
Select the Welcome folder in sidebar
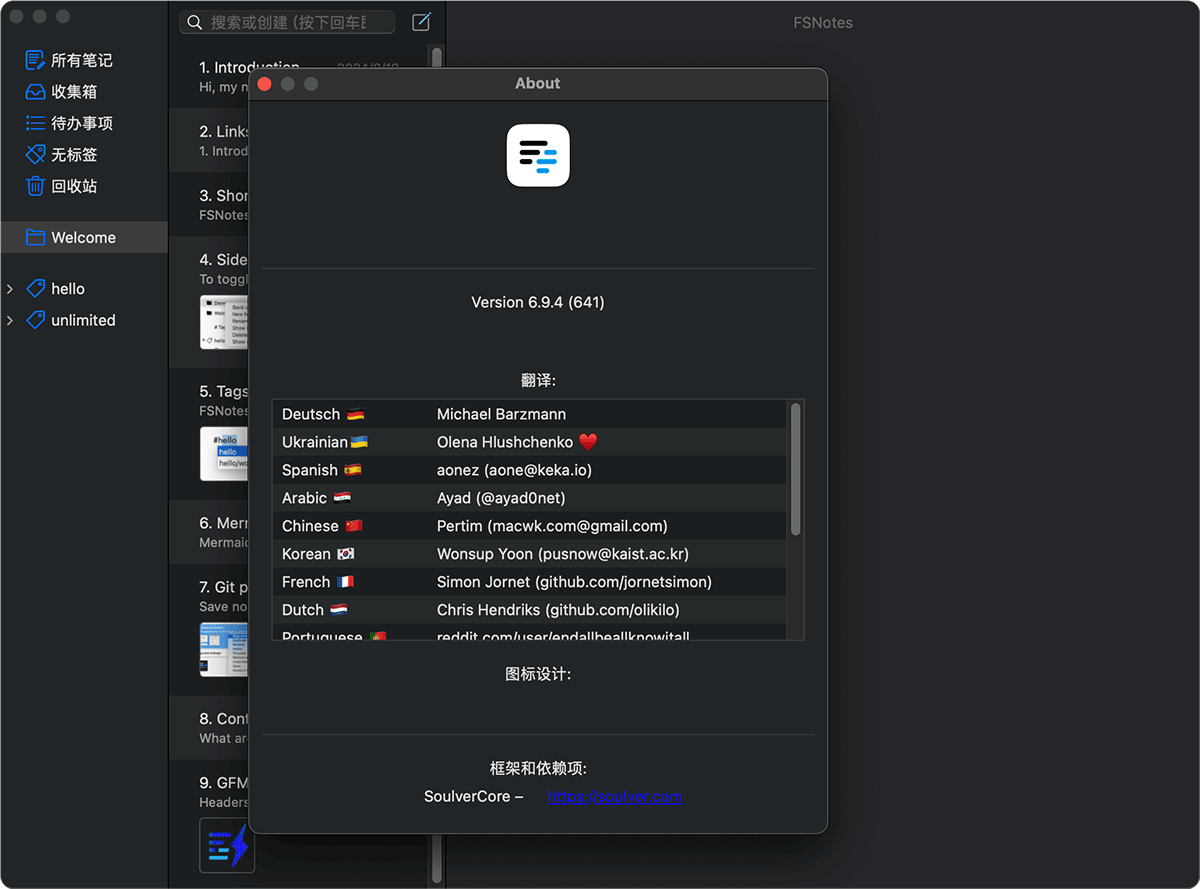[84, 237]
